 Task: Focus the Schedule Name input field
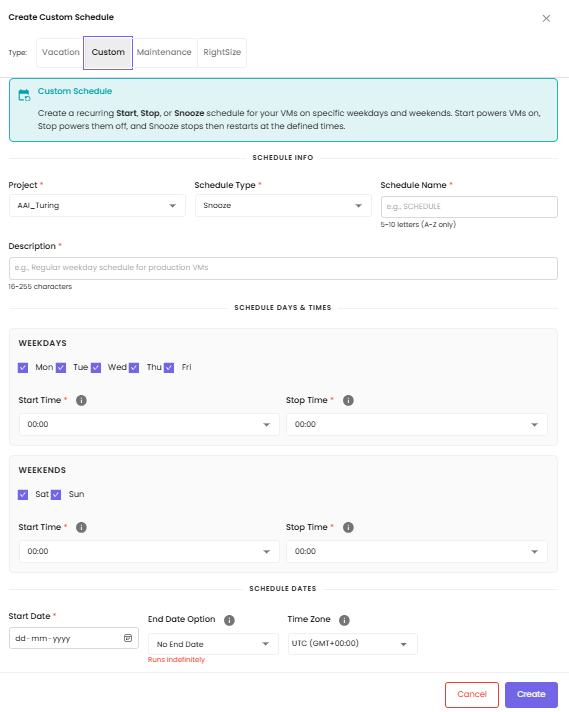pyautogui.click(x=469, y=207)
